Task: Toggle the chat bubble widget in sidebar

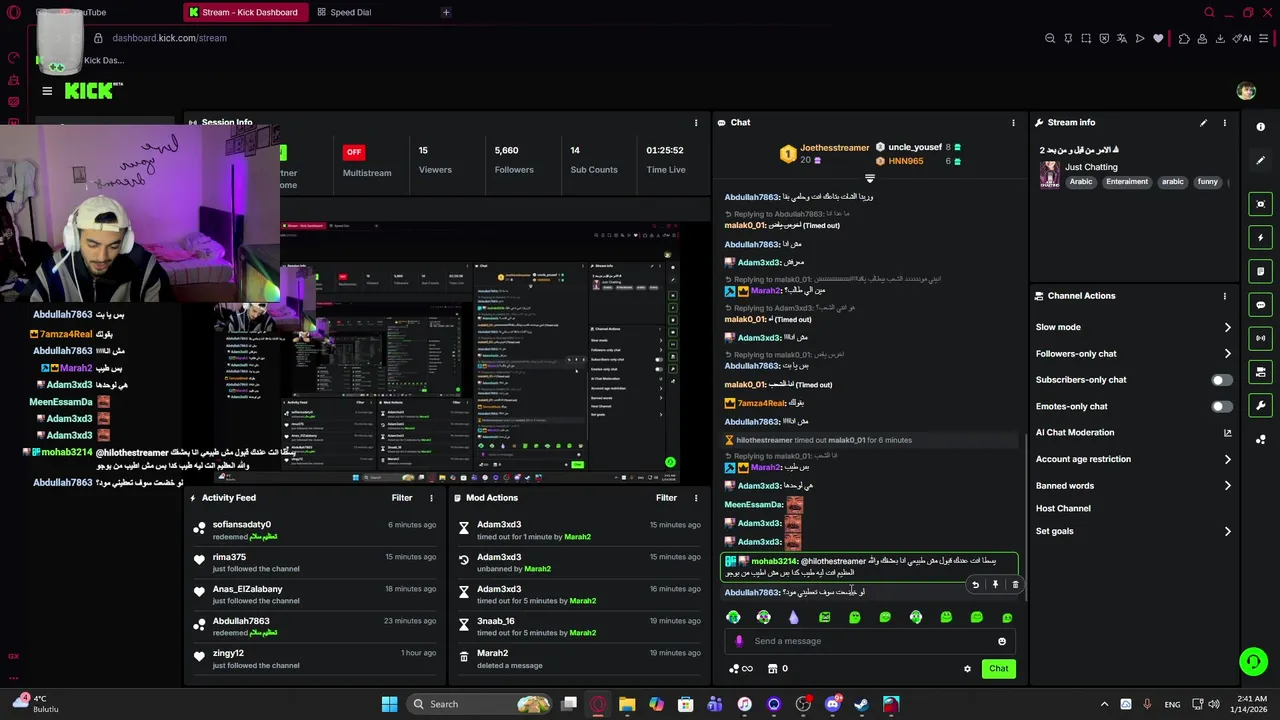Action: pos(1260,305)
